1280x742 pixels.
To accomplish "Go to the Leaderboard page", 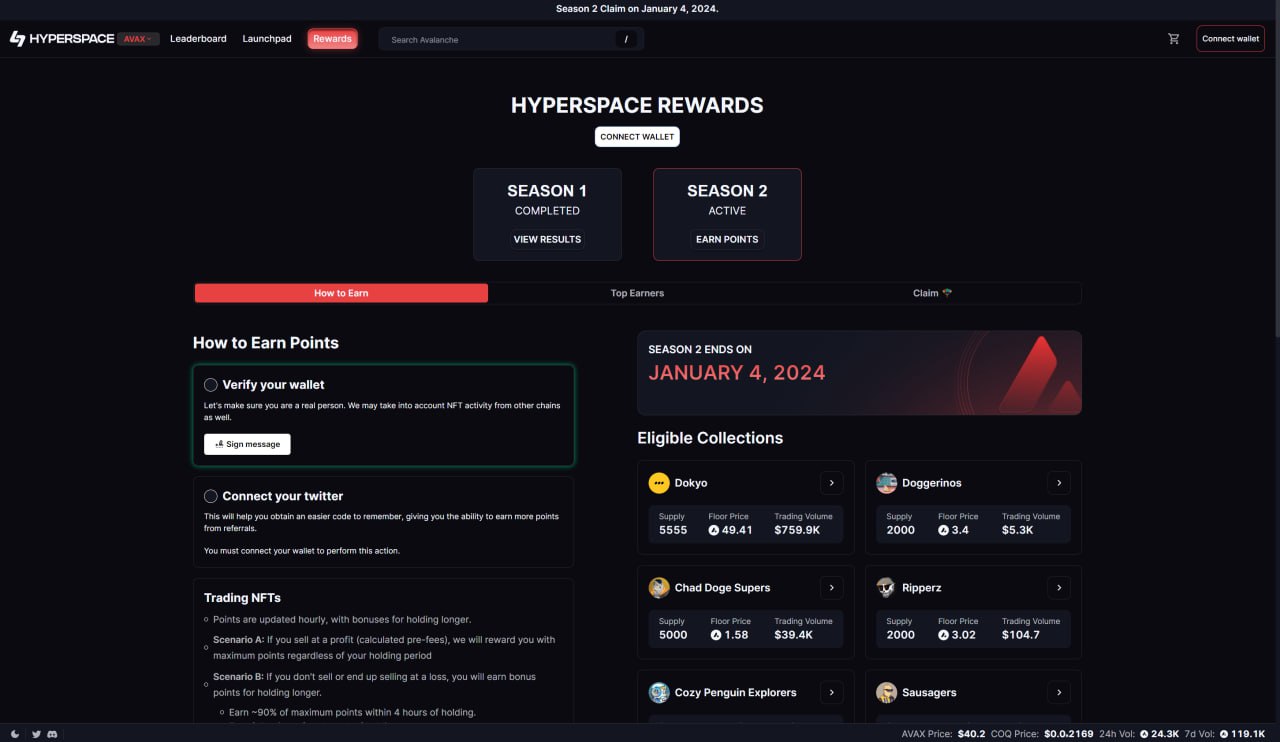I will point(198,39).
